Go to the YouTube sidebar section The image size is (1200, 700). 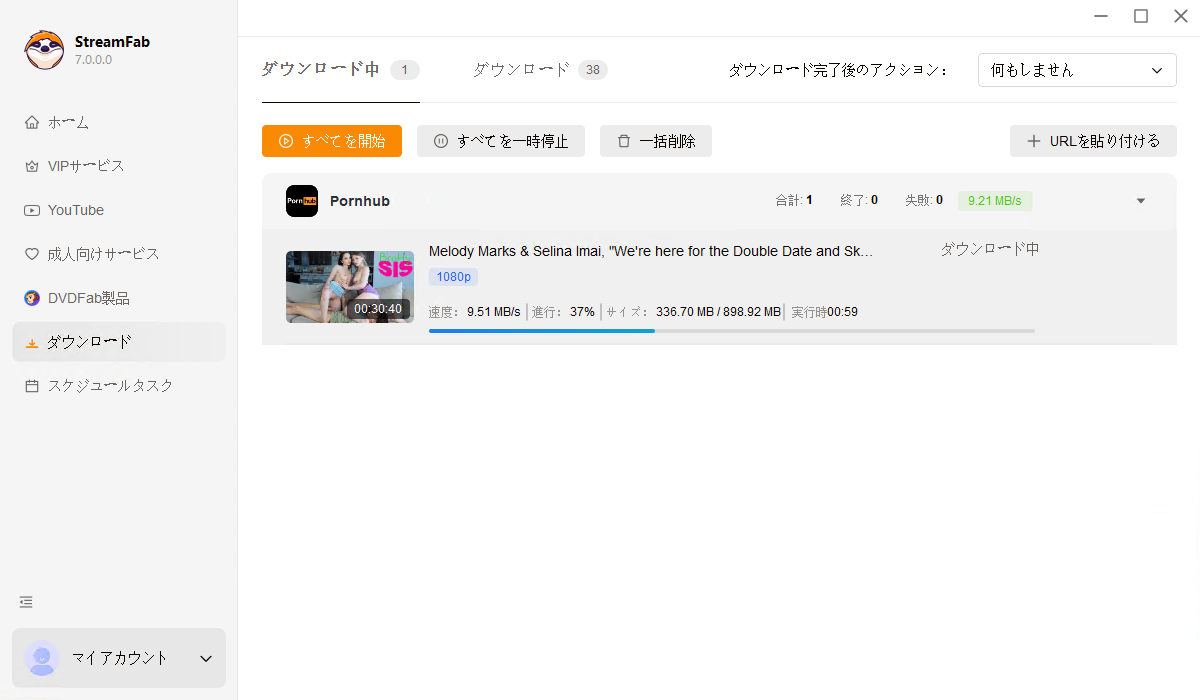75,210
